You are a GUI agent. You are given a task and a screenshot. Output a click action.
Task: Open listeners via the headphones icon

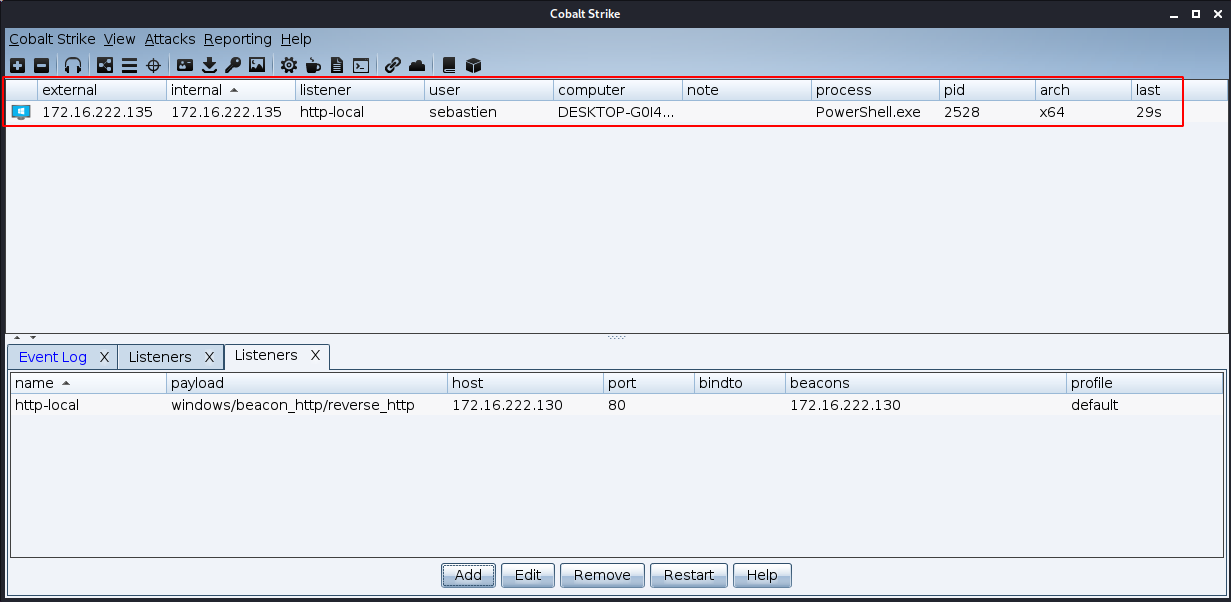click(73, 66)
